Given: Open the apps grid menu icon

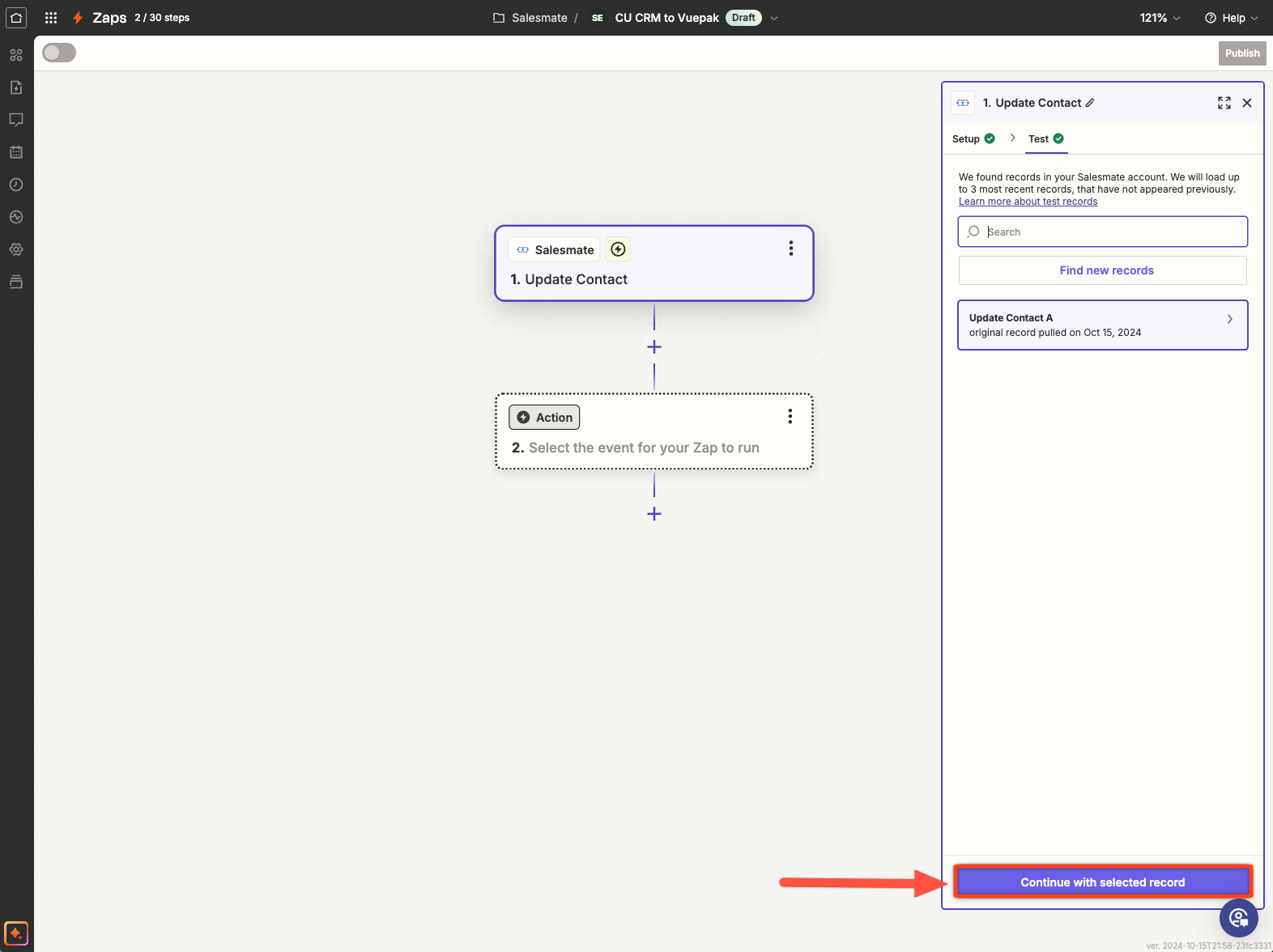Looking at the screenshot, I should [x=51, y=18].
